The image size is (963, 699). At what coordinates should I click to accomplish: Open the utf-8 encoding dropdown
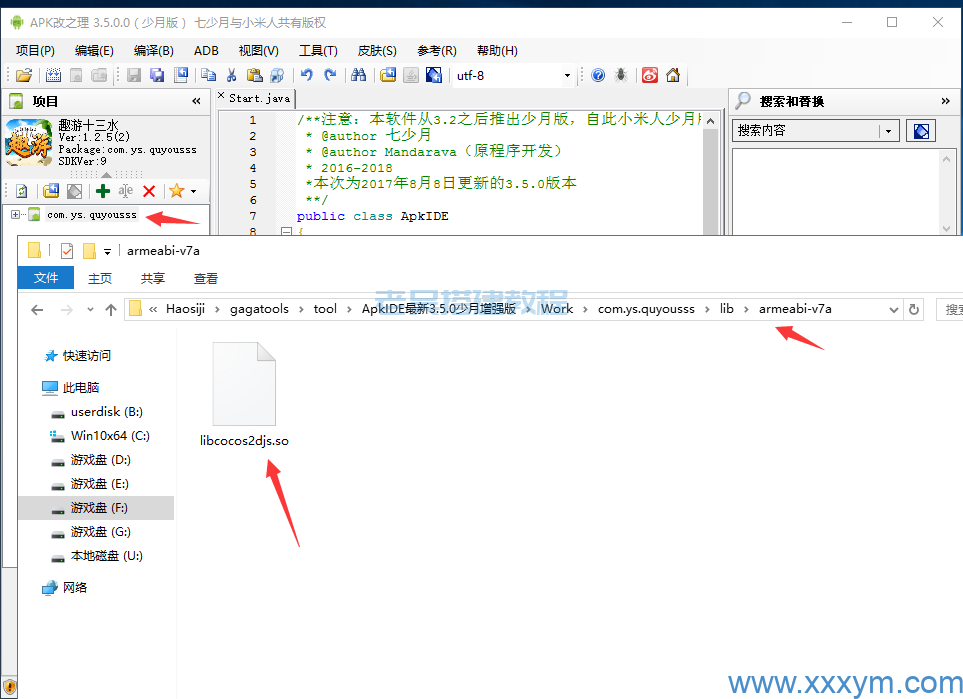[x=567, y=75]
